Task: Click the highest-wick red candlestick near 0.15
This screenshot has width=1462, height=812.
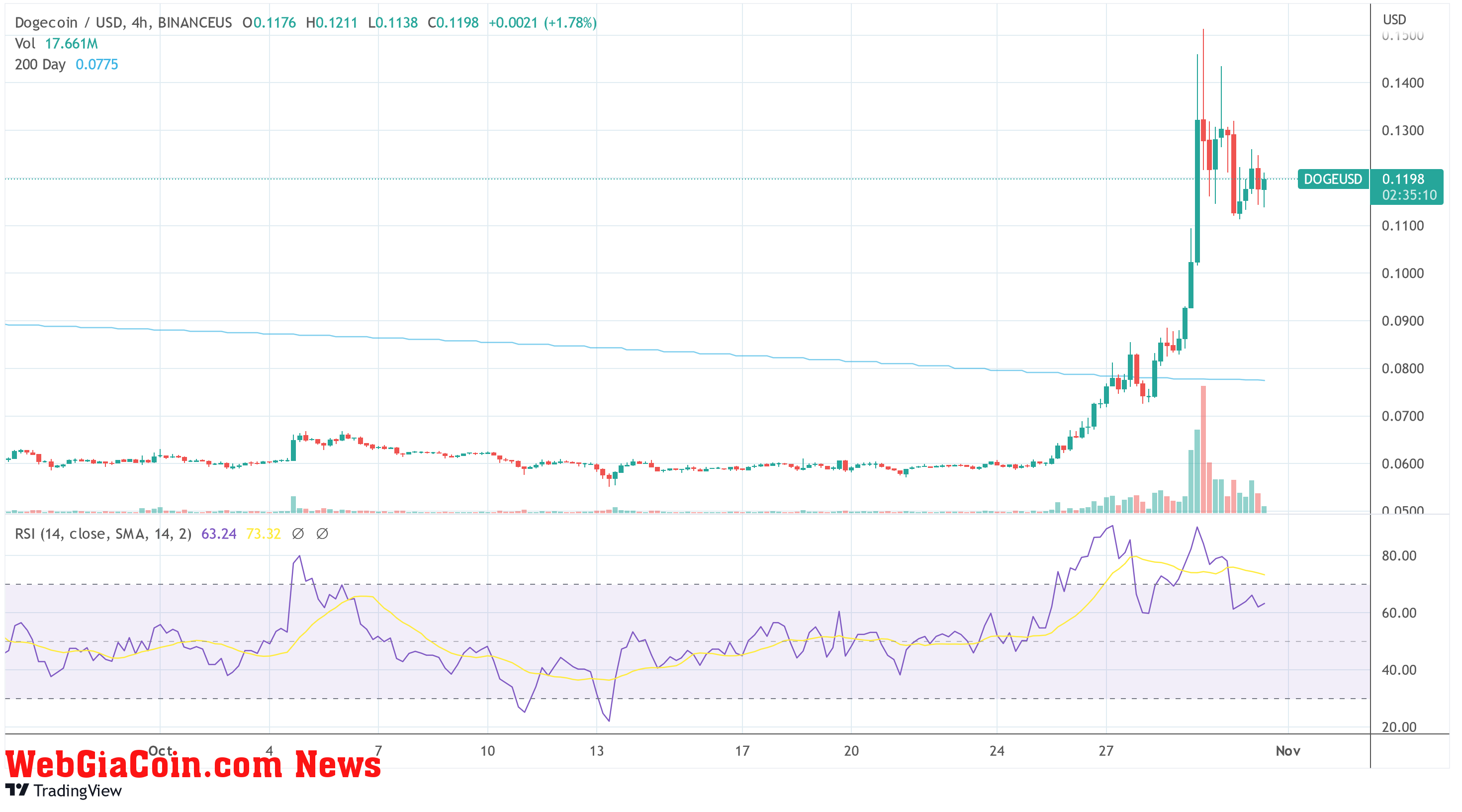Action: [x=1203, y=130]
